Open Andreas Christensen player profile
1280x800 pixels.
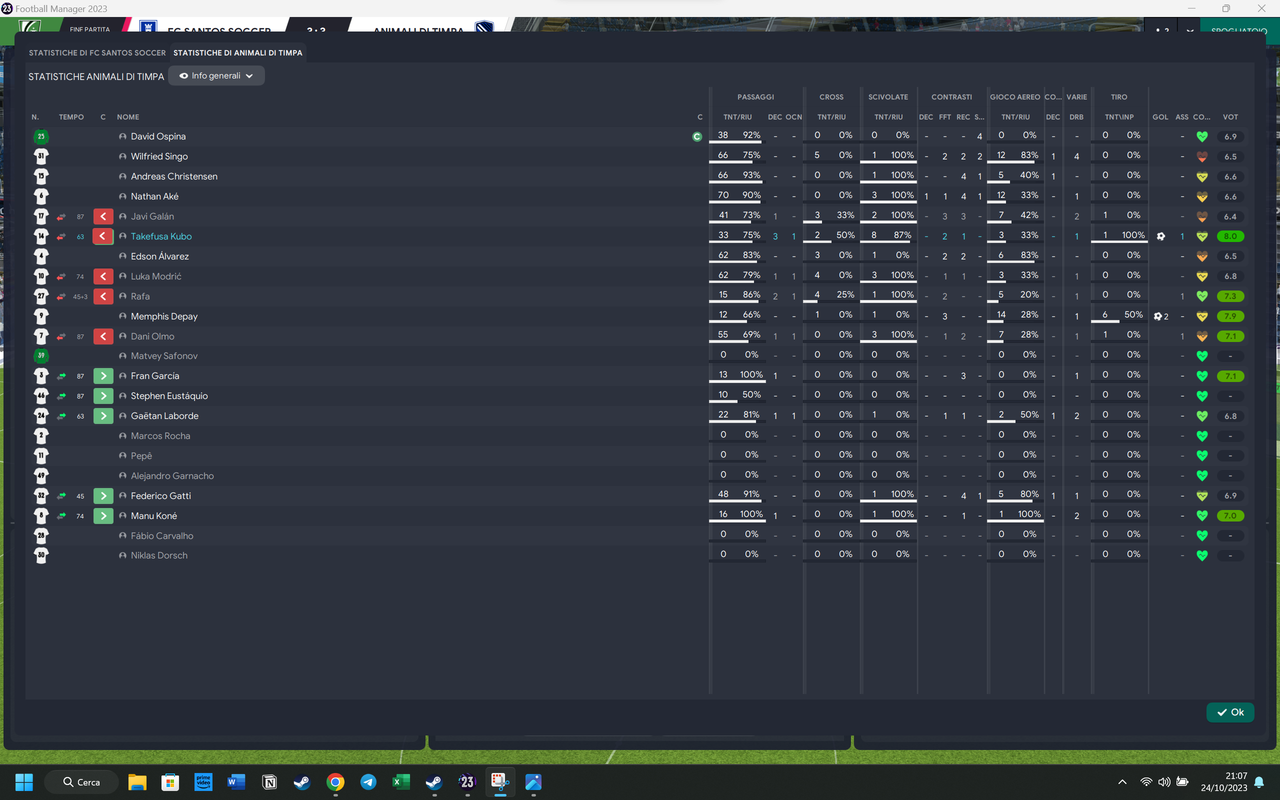(x=174, y=176)
